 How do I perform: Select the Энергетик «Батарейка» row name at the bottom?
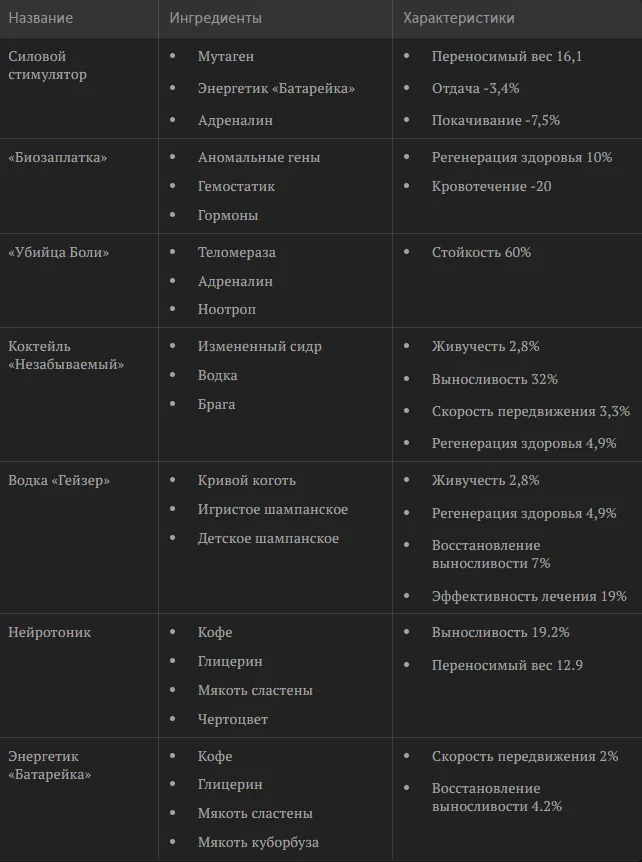[x=49, y=765]
